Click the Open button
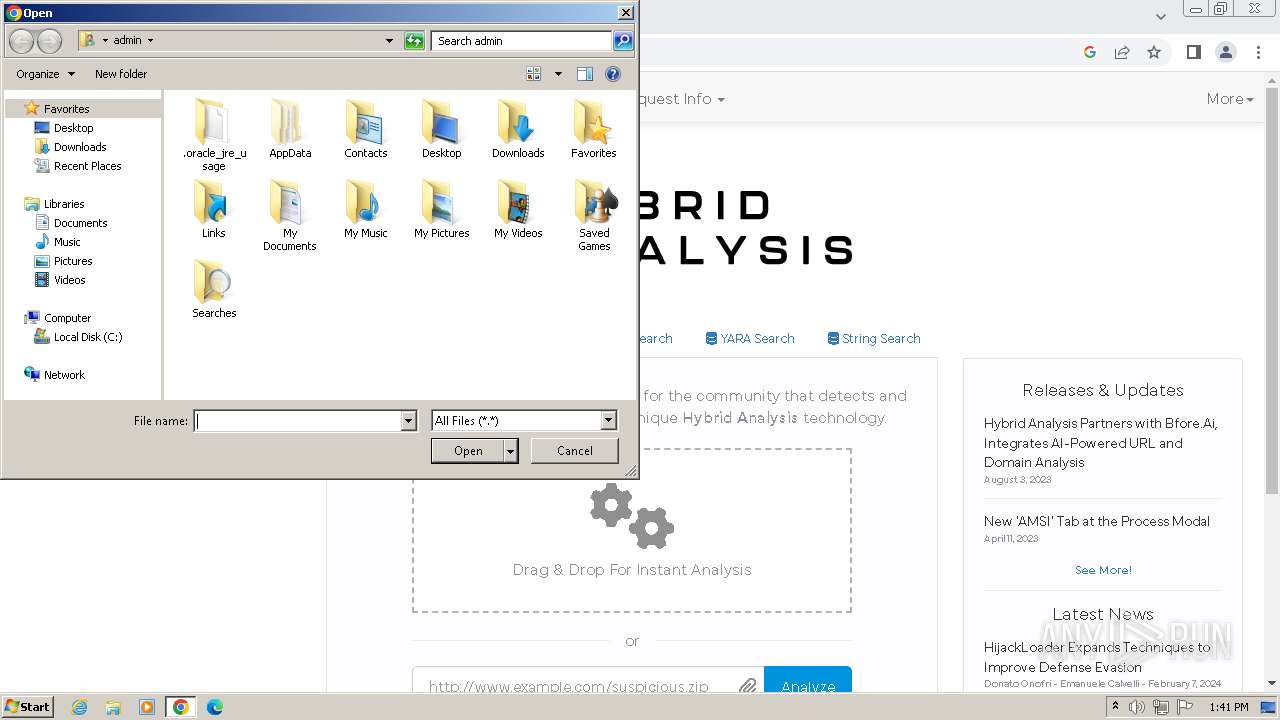Screen dimensions: 1280x720 click(x=468, y=451)
